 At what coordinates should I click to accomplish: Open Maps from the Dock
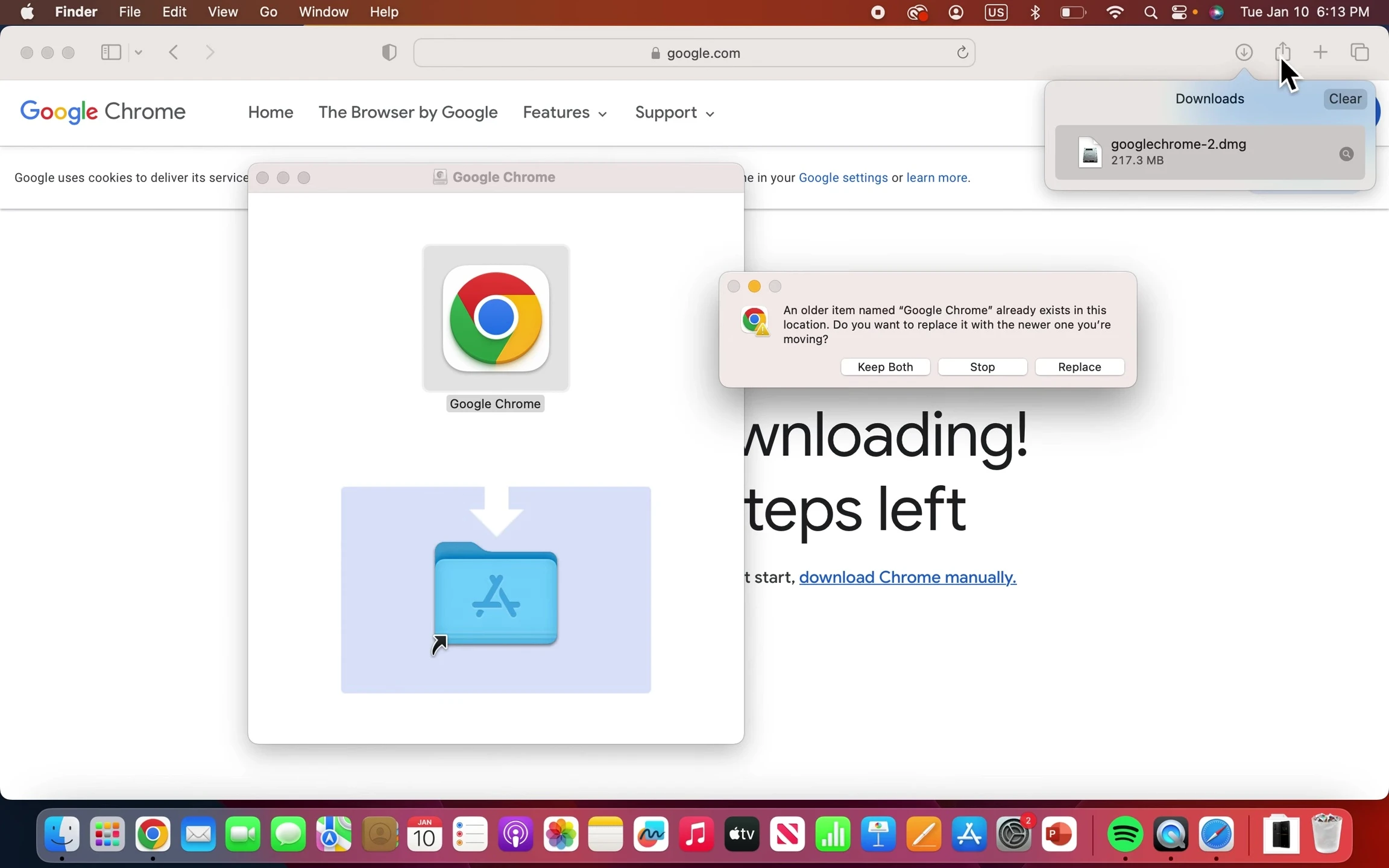coord(334,835)
